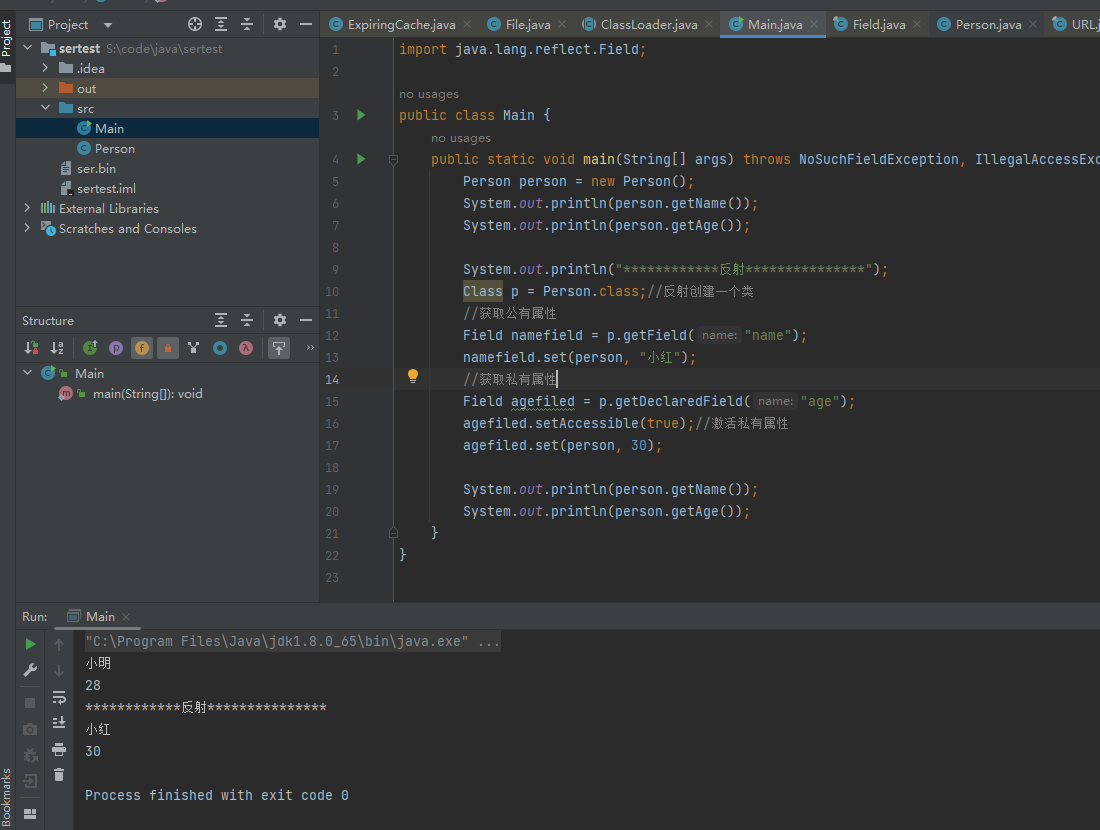This screenshot has width=1100, height=830.
Task: Show more Structure toolbar actions
Action: [x=310, y=348]
